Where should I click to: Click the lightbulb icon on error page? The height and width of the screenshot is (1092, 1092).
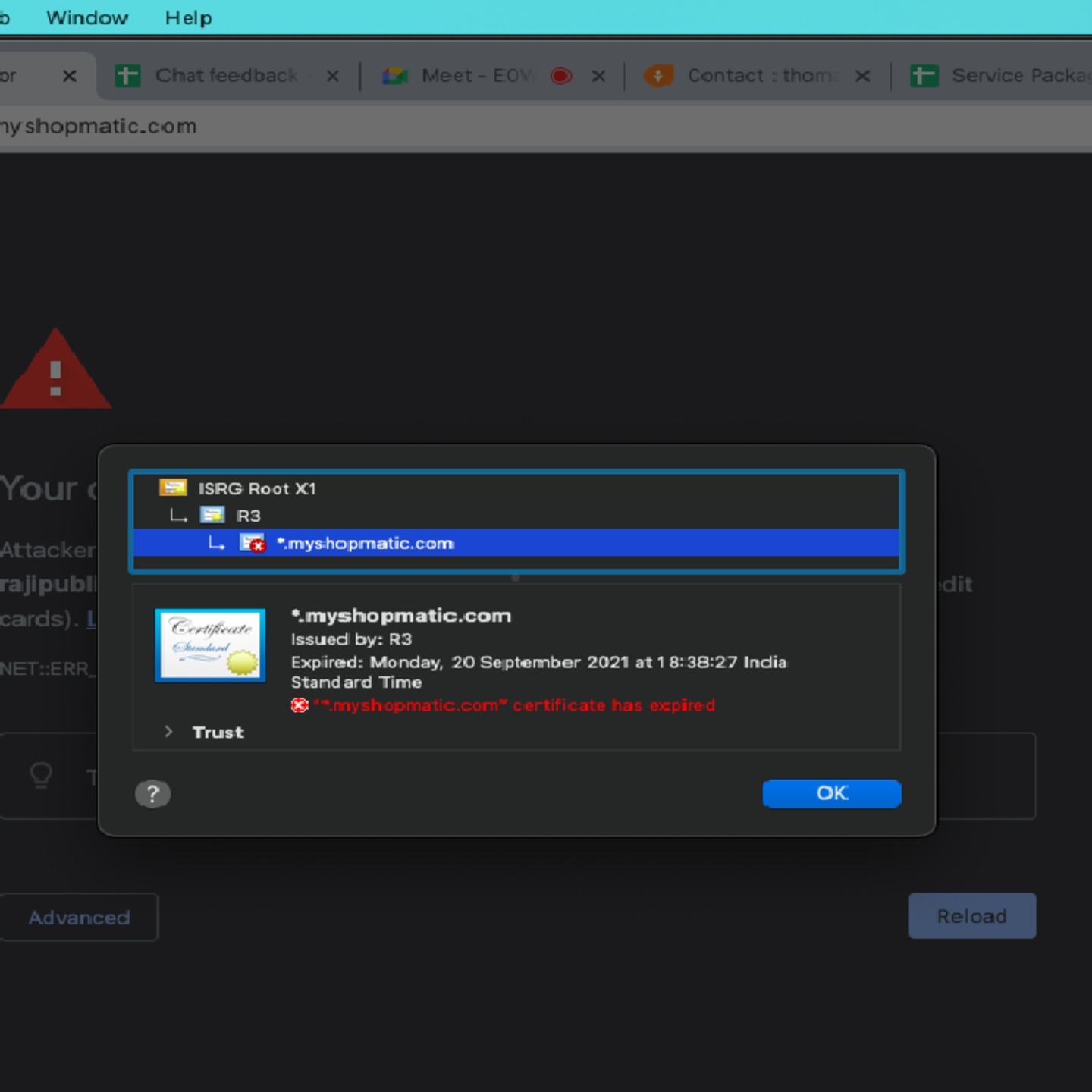click(x=41, y=775)
